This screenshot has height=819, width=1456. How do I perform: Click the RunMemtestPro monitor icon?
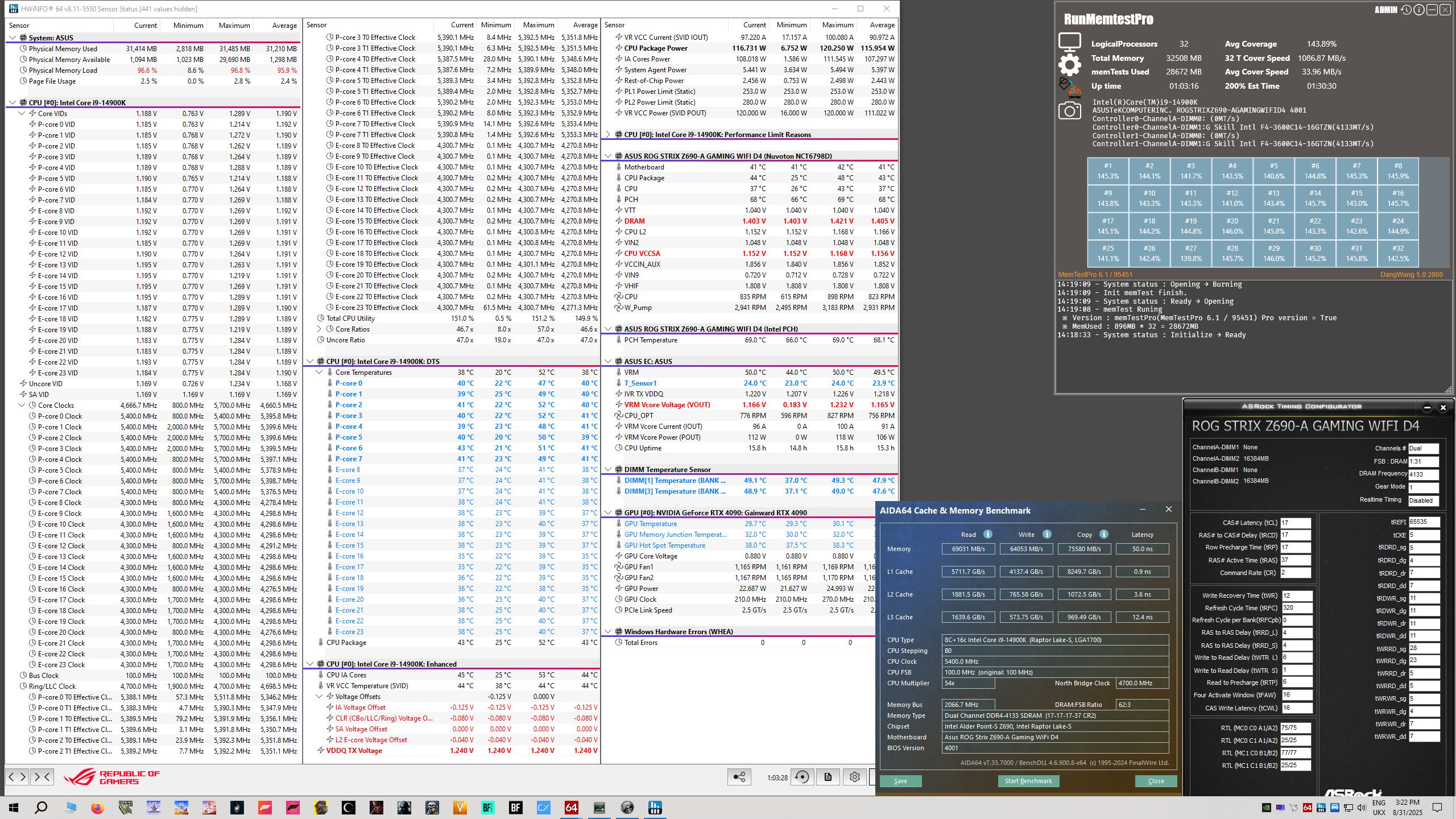1069,43
